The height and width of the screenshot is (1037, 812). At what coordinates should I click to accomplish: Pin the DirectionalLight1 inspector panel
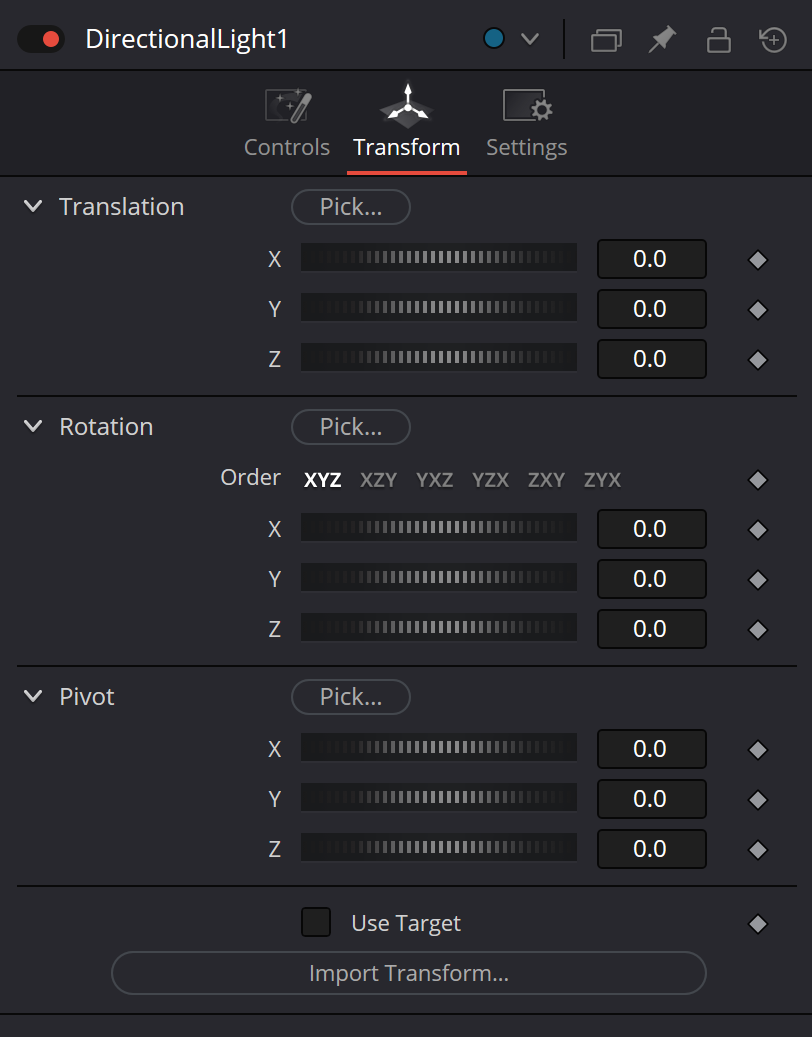tap(662, 39)
